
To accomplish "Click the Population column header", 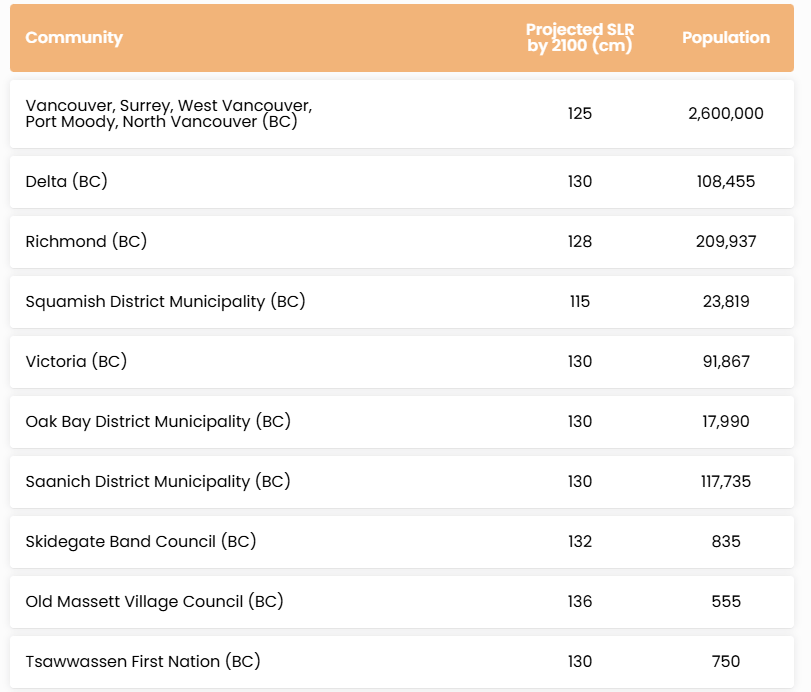I will point(726,37).
